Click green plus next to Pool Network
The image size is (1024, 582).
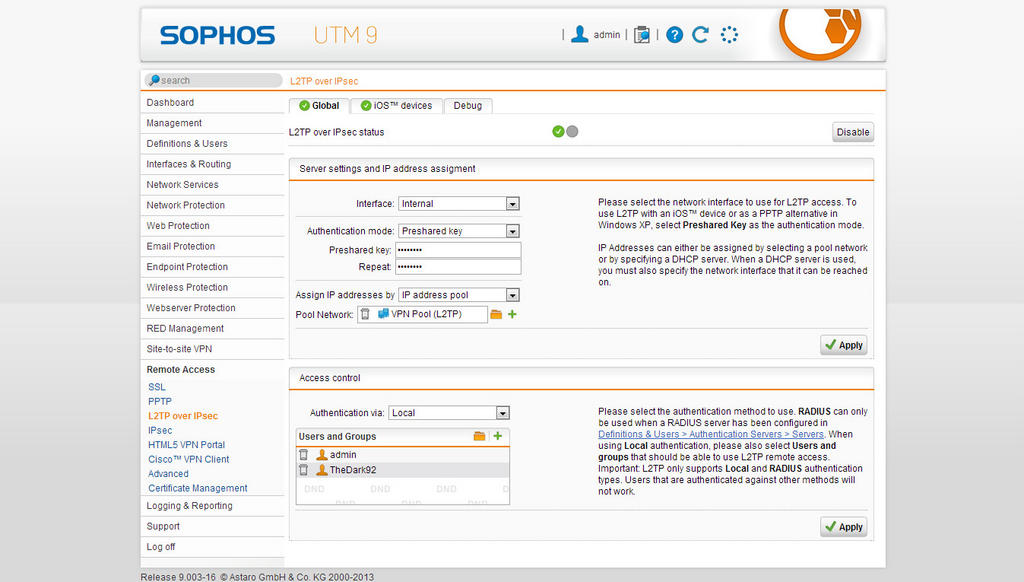[512, 314]
